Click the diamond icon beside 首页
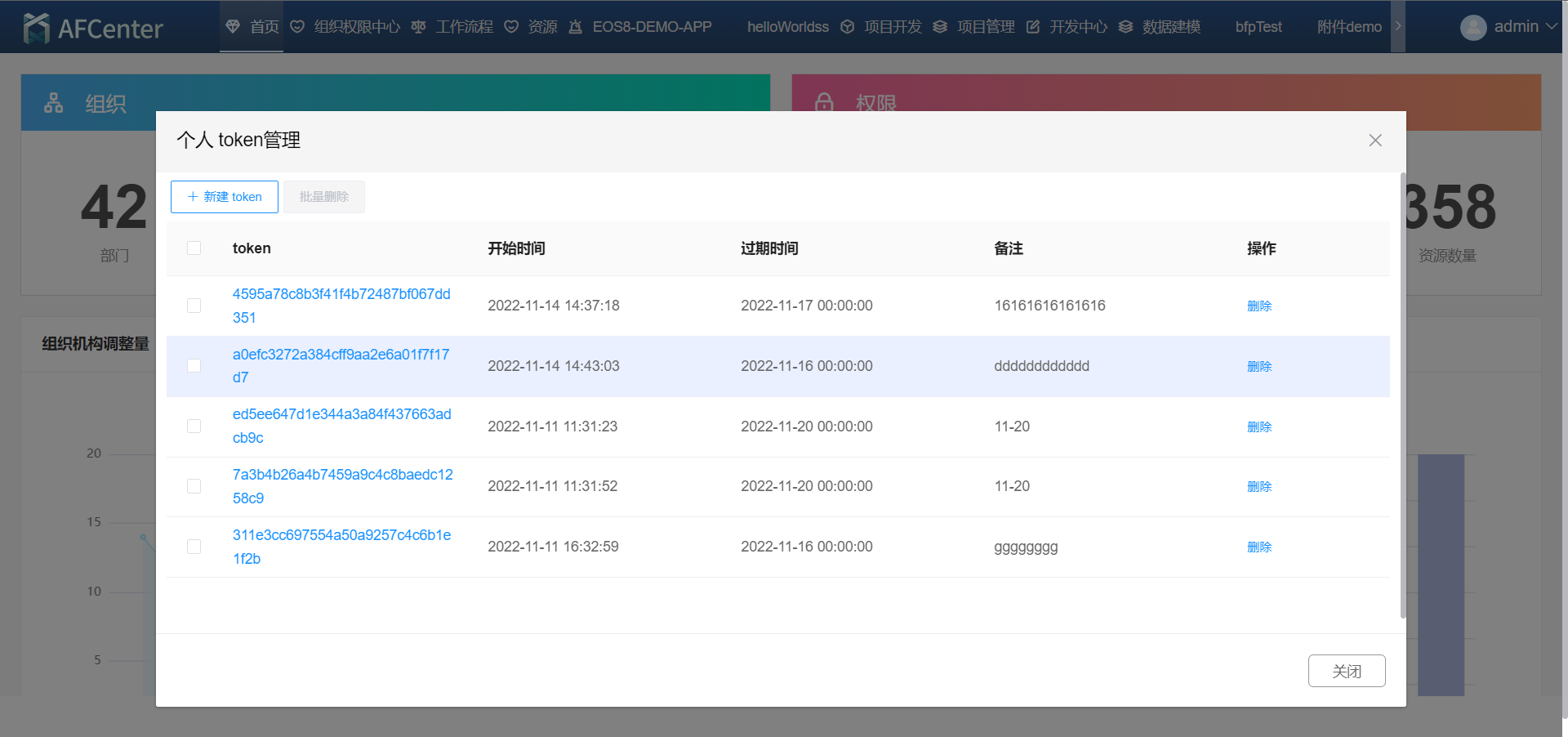The image size is (1568, 737). (x=233, y=27)
